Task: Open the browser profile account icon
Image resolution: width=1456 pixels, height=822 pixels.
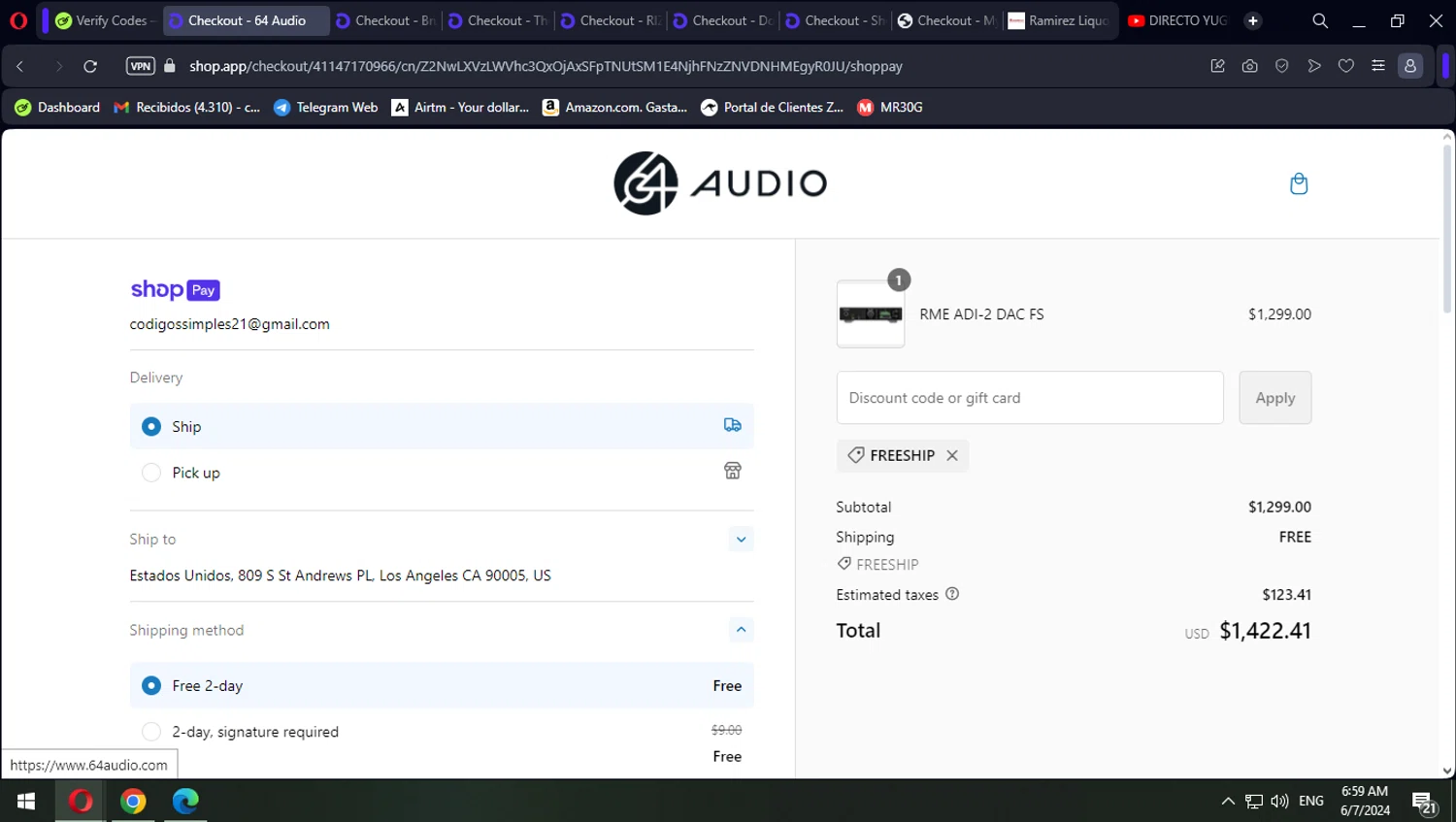Action: [1410, 66]
